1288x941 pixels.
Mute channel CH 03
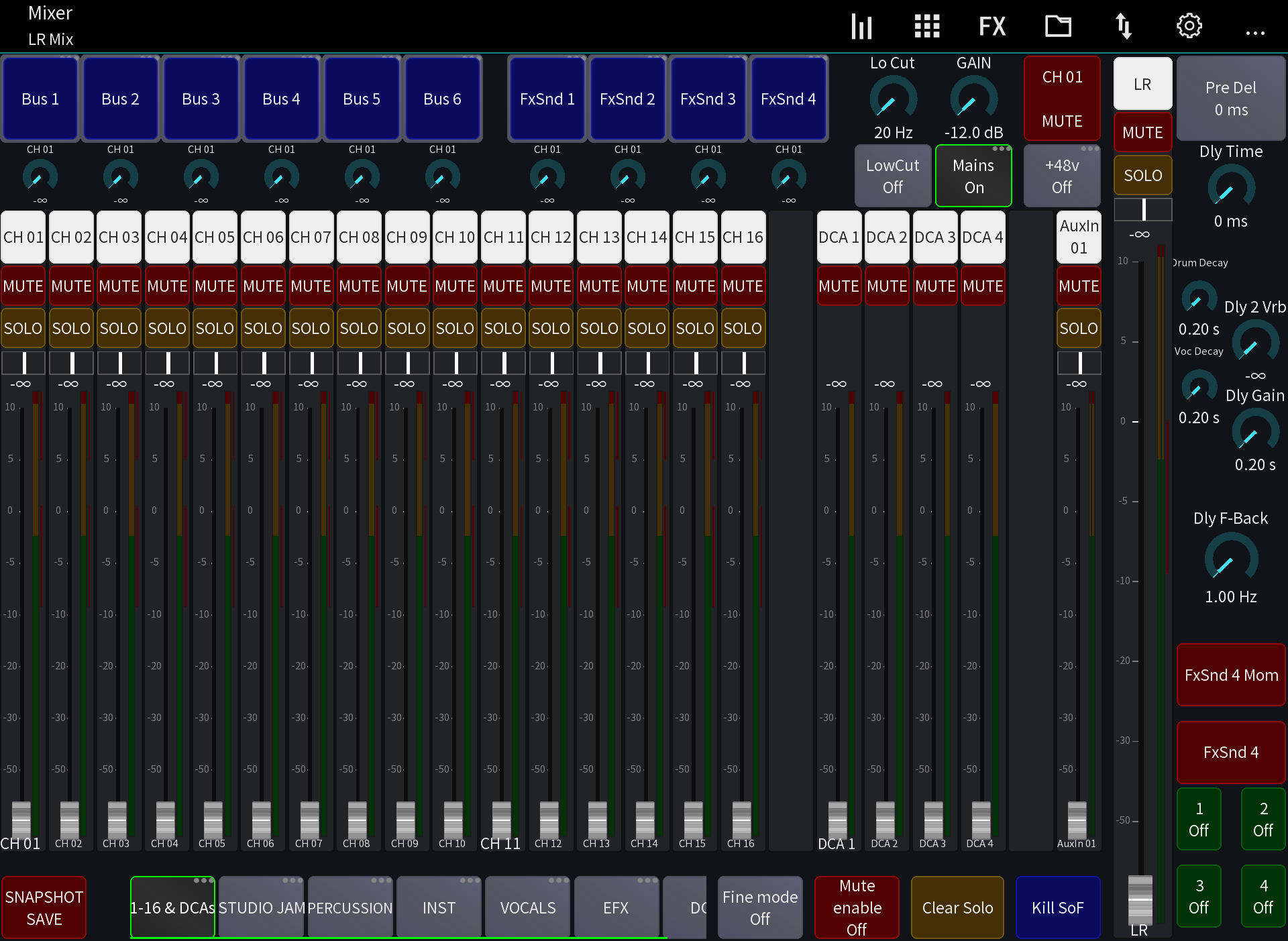[x=119, y=285]
